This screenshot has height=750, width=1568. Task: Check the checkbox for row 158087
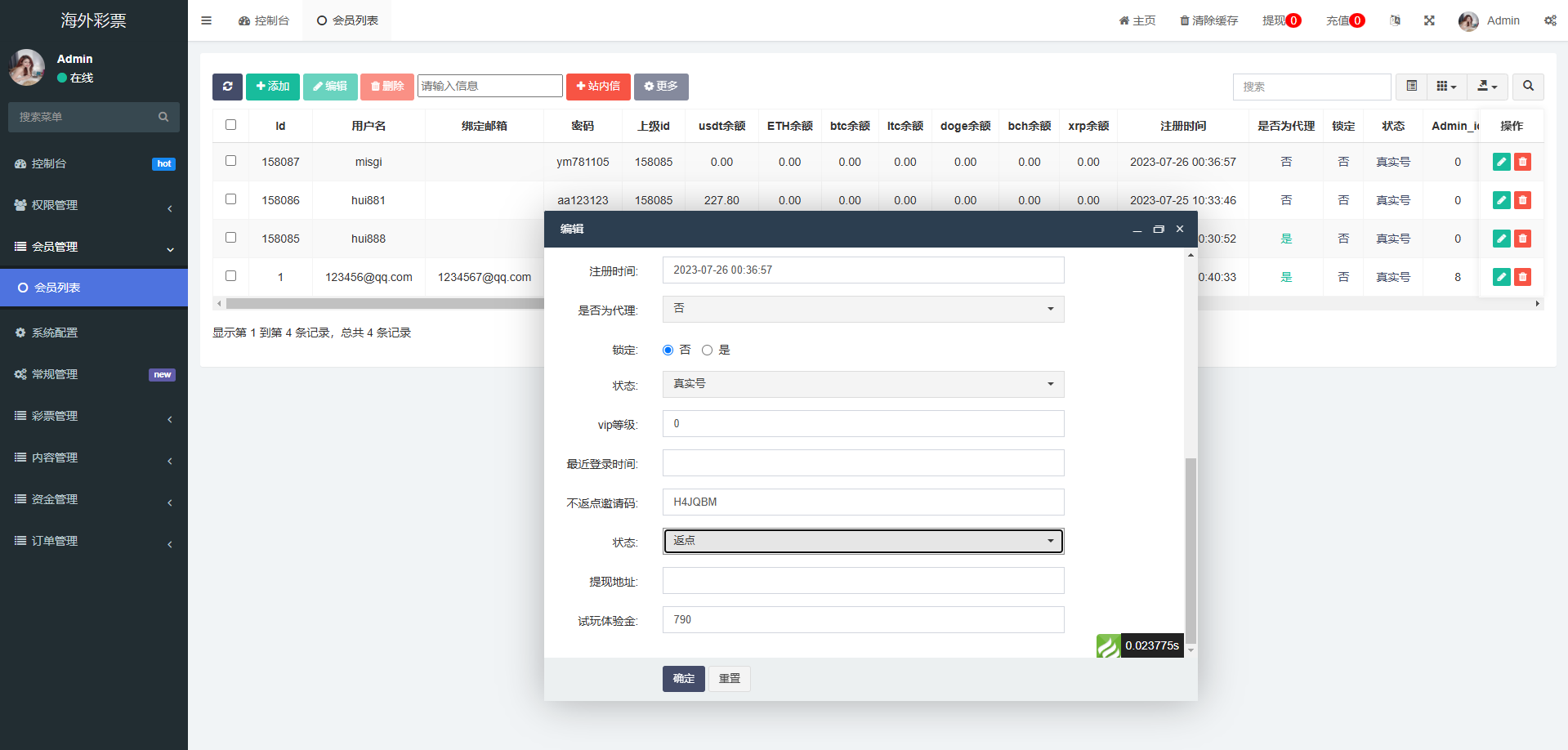coord(230,161)
